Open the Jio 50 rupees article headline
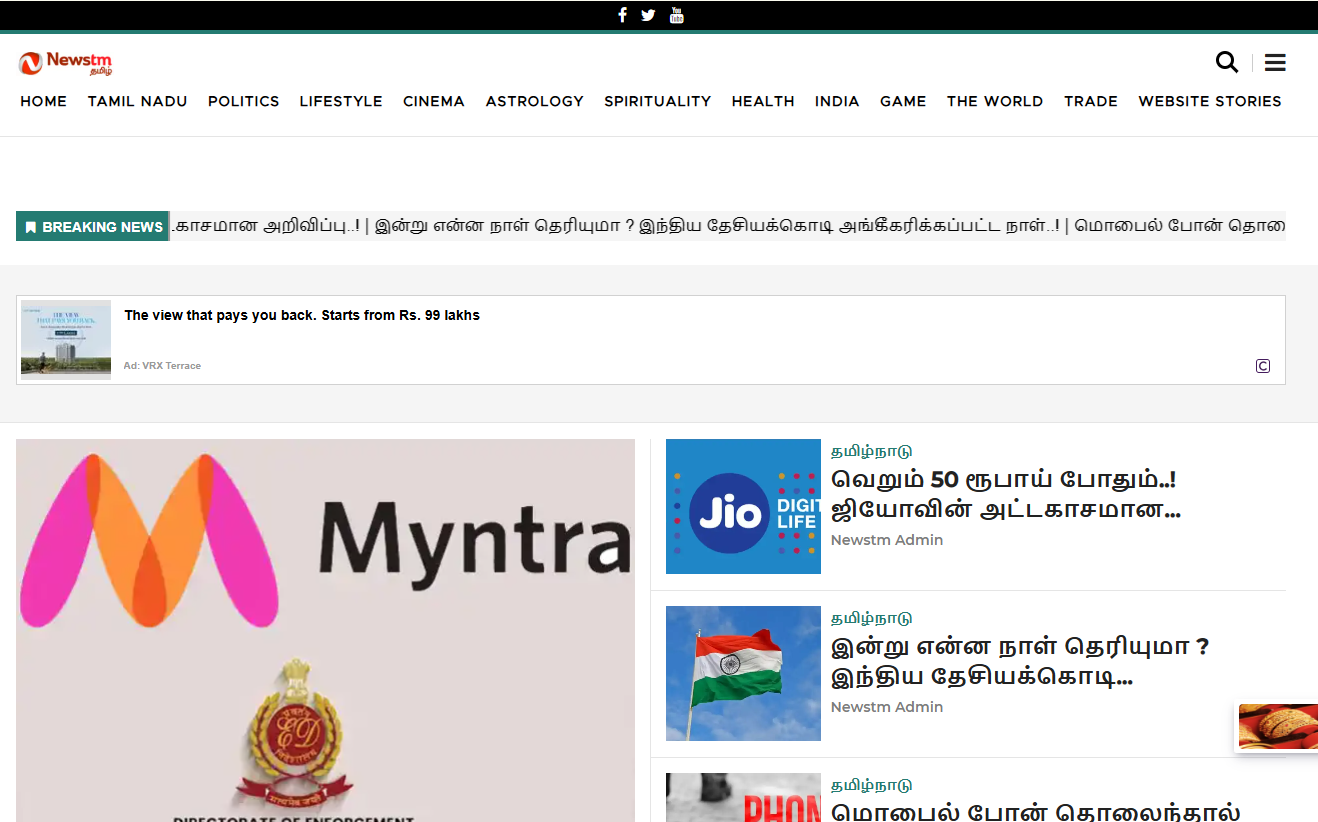The height and width of the screenshot is (822, 1318). [1005, 495]
